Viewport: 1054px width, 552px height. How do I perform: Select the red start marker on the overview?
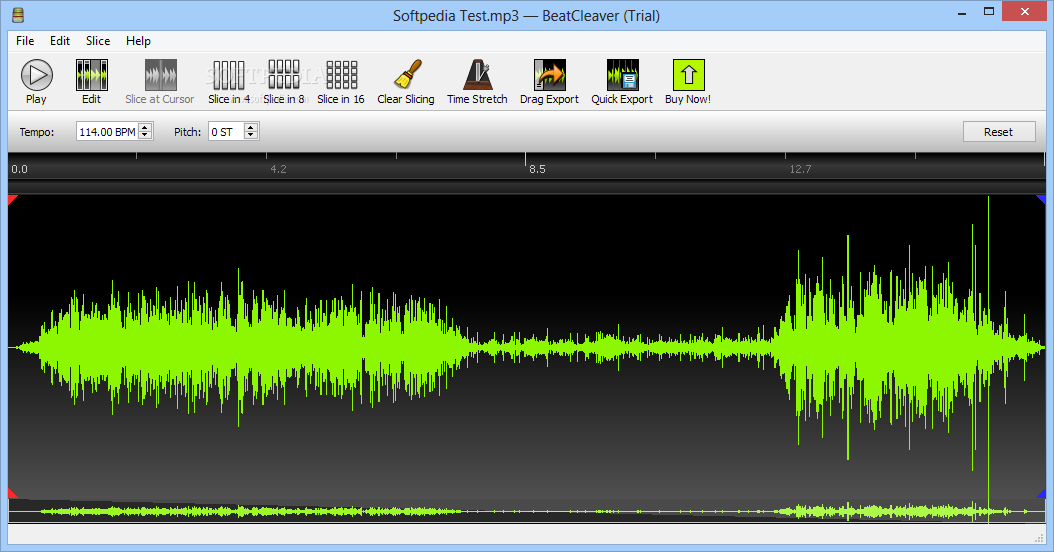click(12, 494)
